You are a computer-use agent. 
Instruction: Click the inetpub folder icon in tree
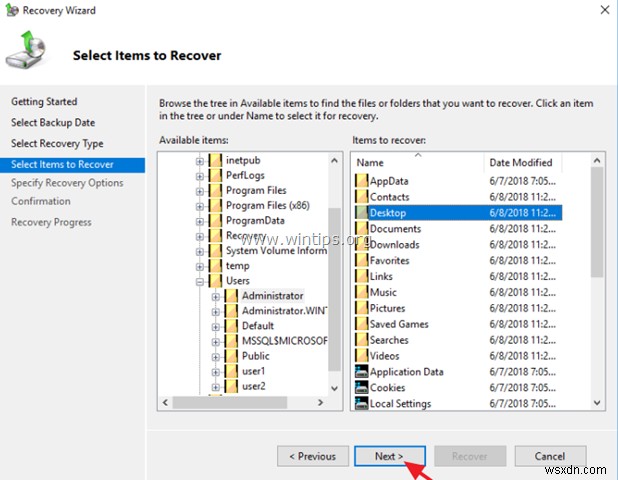215,160
